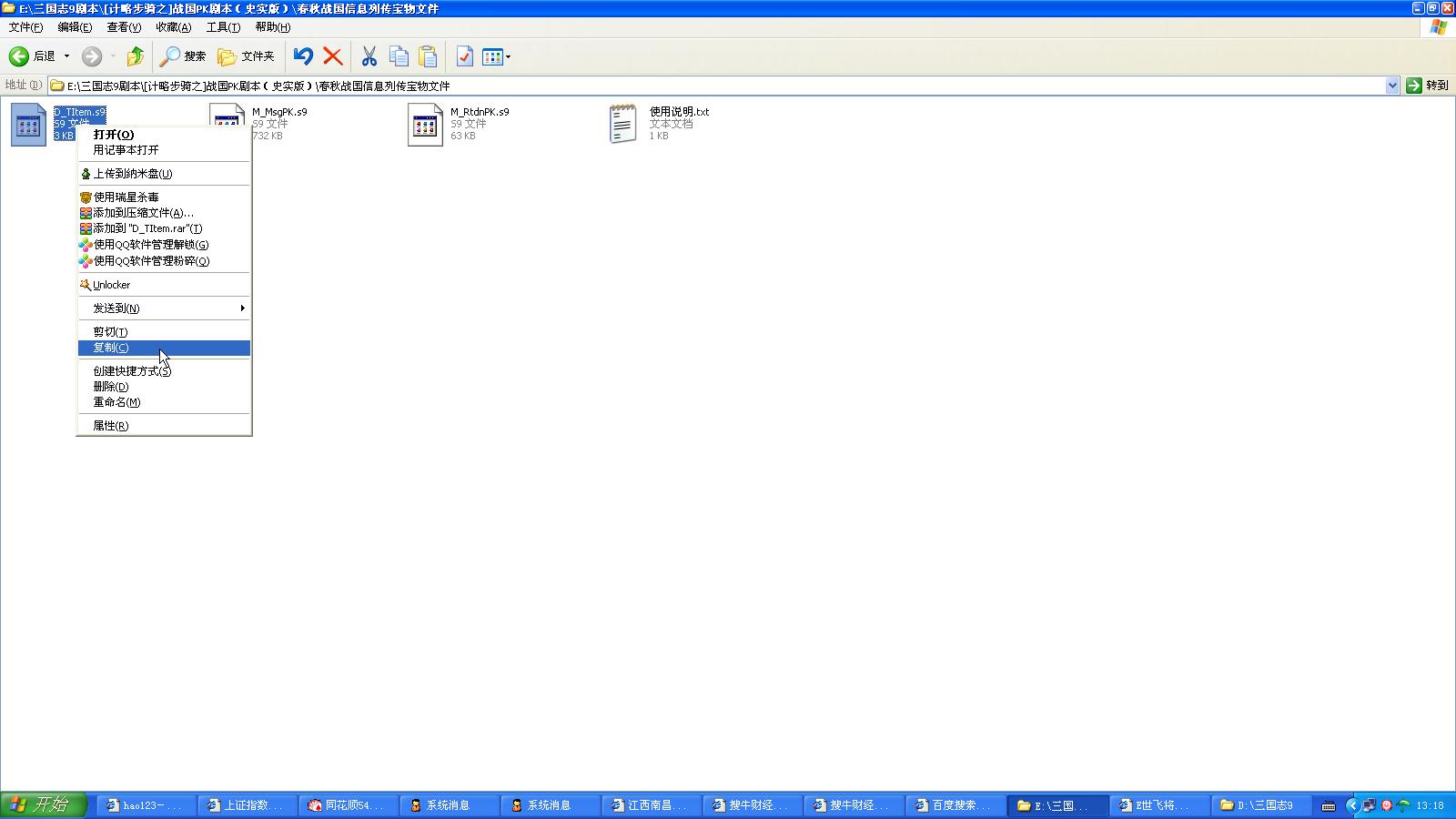Click the red X Delete toolbar icon
1456x819 pixels.
(x=333, y=56)
